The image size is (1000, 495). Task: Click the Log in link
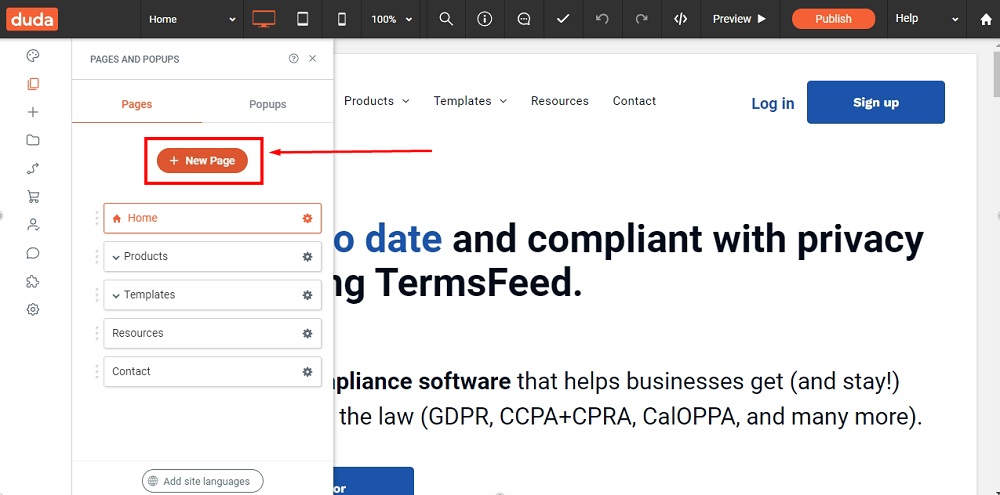(773, 103)
